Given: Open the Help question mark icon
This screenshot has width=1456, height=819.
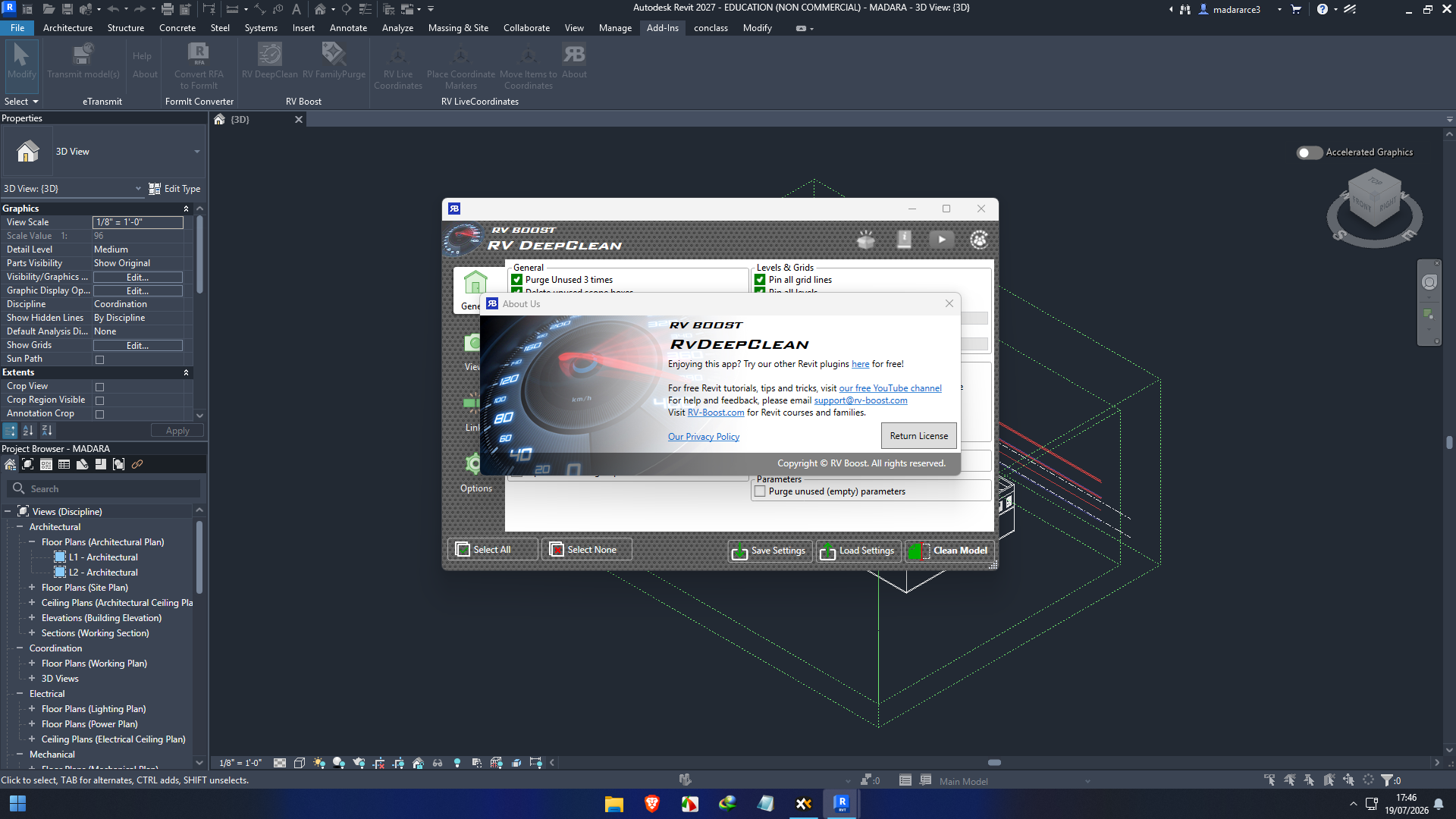Looking at the screenshot, I should (1323, 9).
